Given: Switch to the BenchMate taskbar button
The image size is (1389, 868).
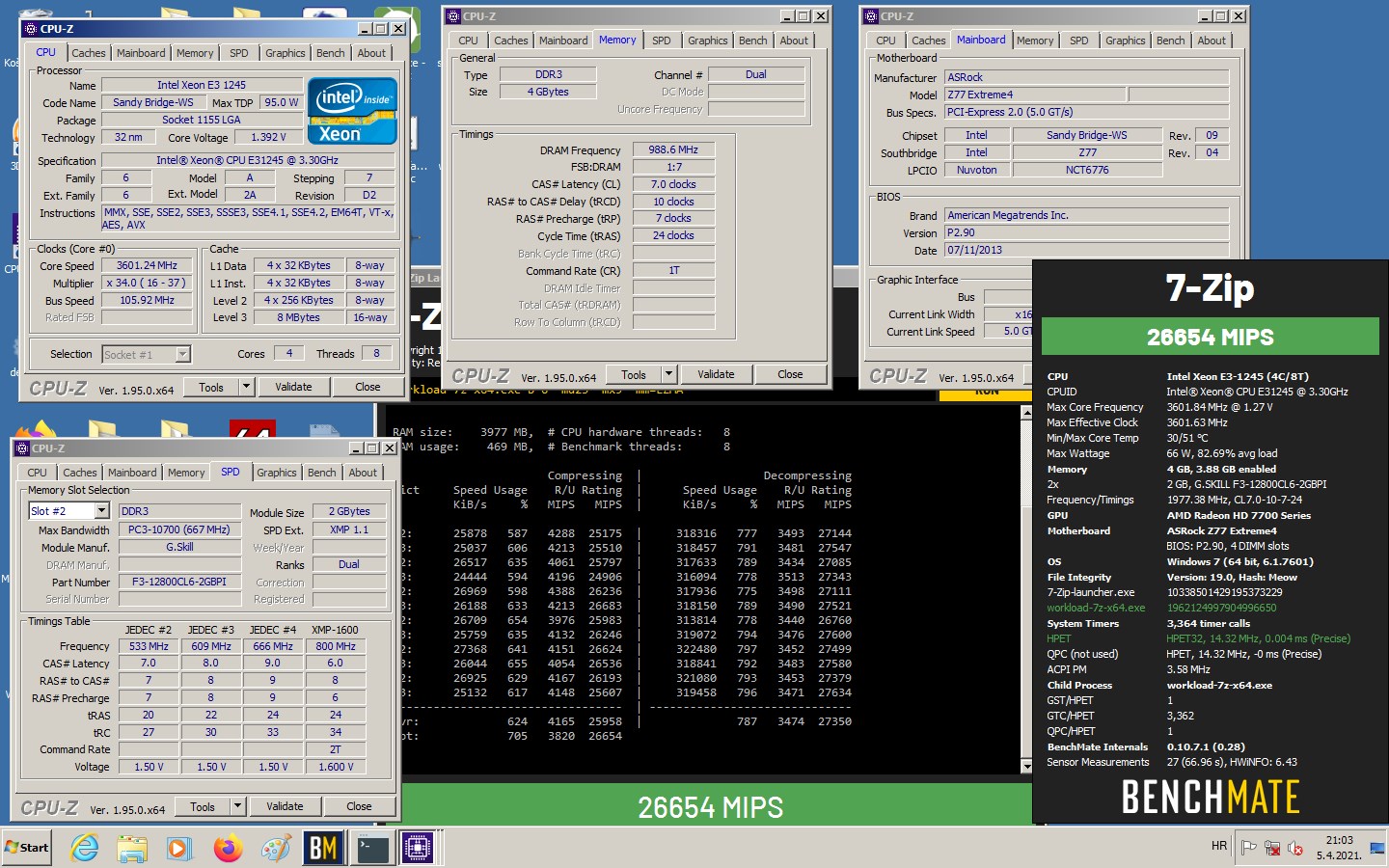Looking at the screenshot, I should [323, 848].
